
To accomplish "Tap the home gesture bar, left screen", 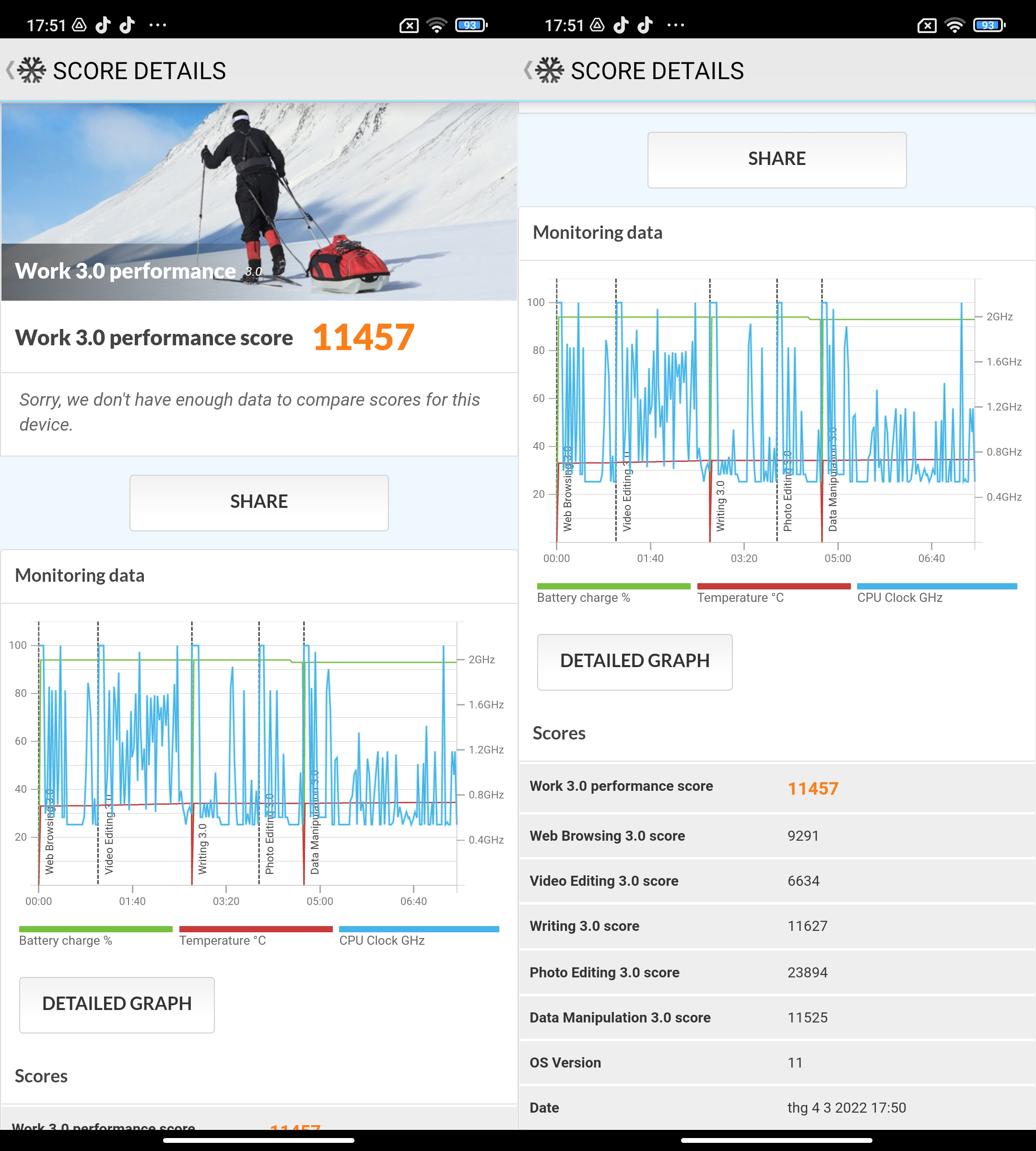I will pos(259,1140).
